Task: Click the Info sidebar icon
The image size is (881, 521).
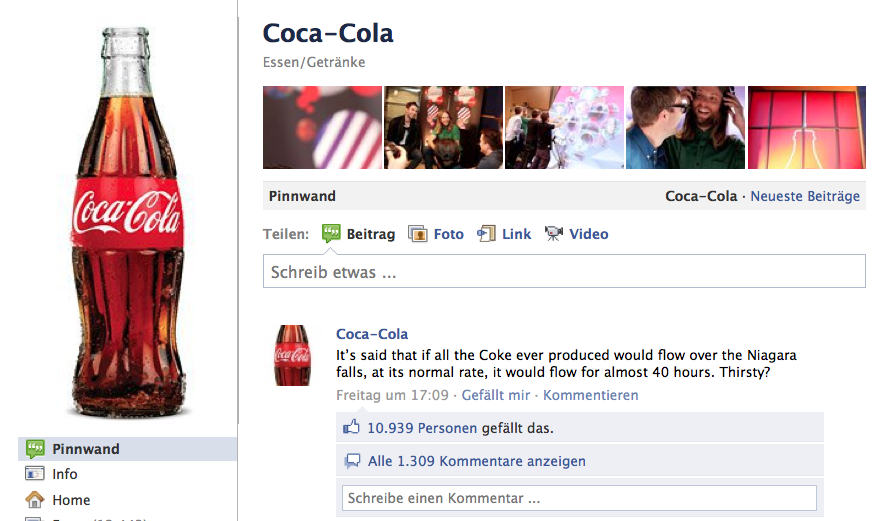Action: (x=35, y=473)
